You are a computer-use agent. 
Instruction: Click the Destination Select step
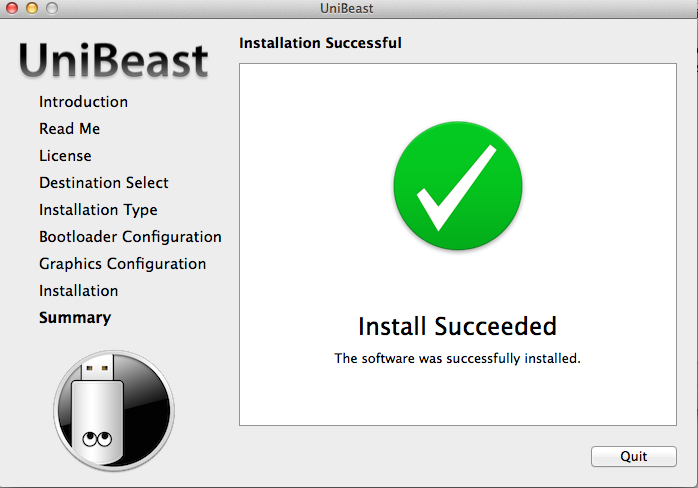104,183
